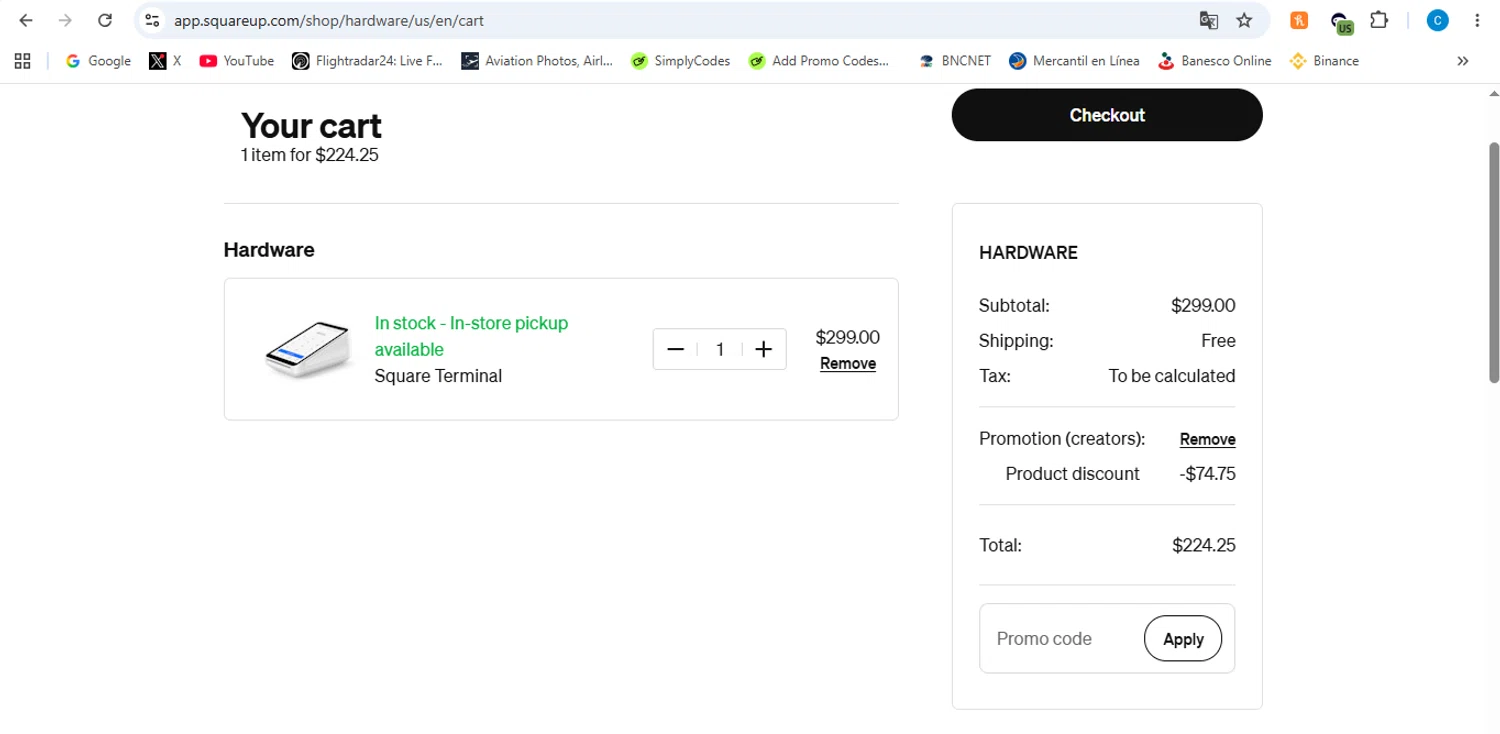Open the orange Honey extension icon

click(1299, 20)
